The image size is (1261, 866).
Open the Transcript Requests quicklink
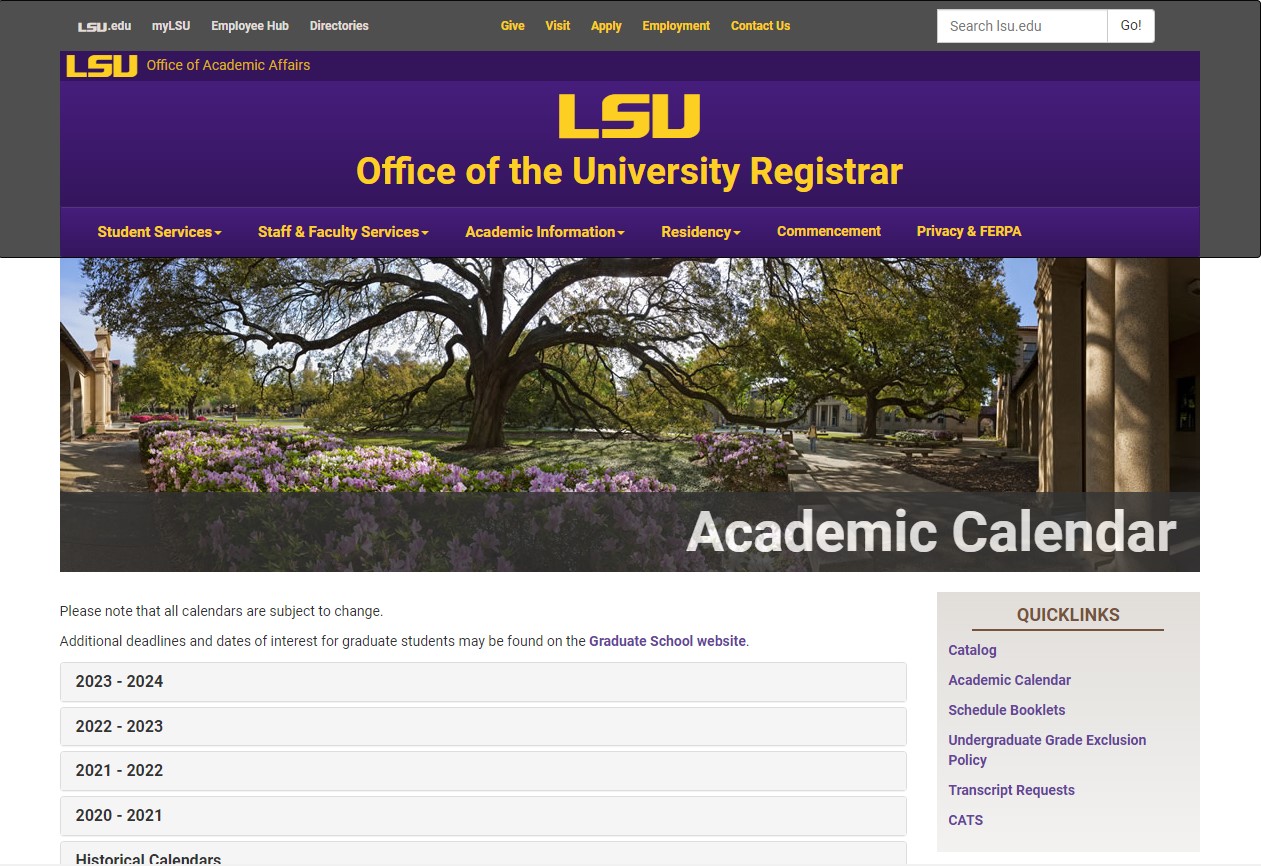click(1011, 790)
